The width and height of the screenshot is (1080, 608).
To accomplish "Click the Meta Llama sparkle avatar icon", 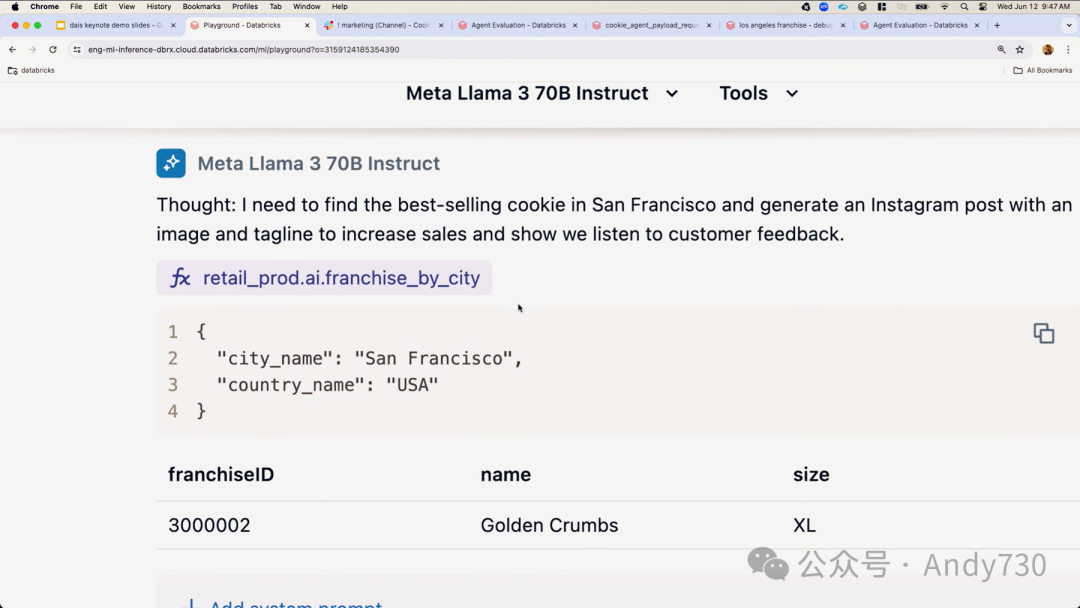I will 171,163.
